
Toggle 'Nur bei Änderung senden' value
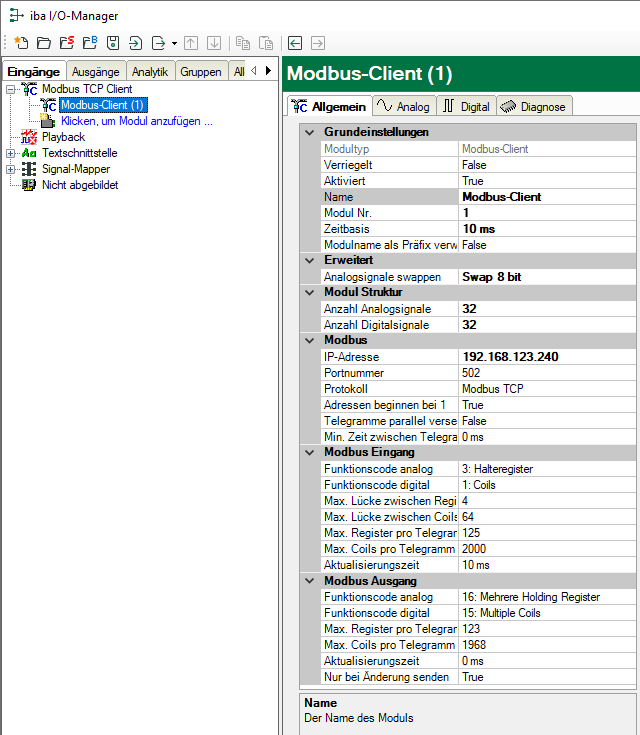pos(546,677)
